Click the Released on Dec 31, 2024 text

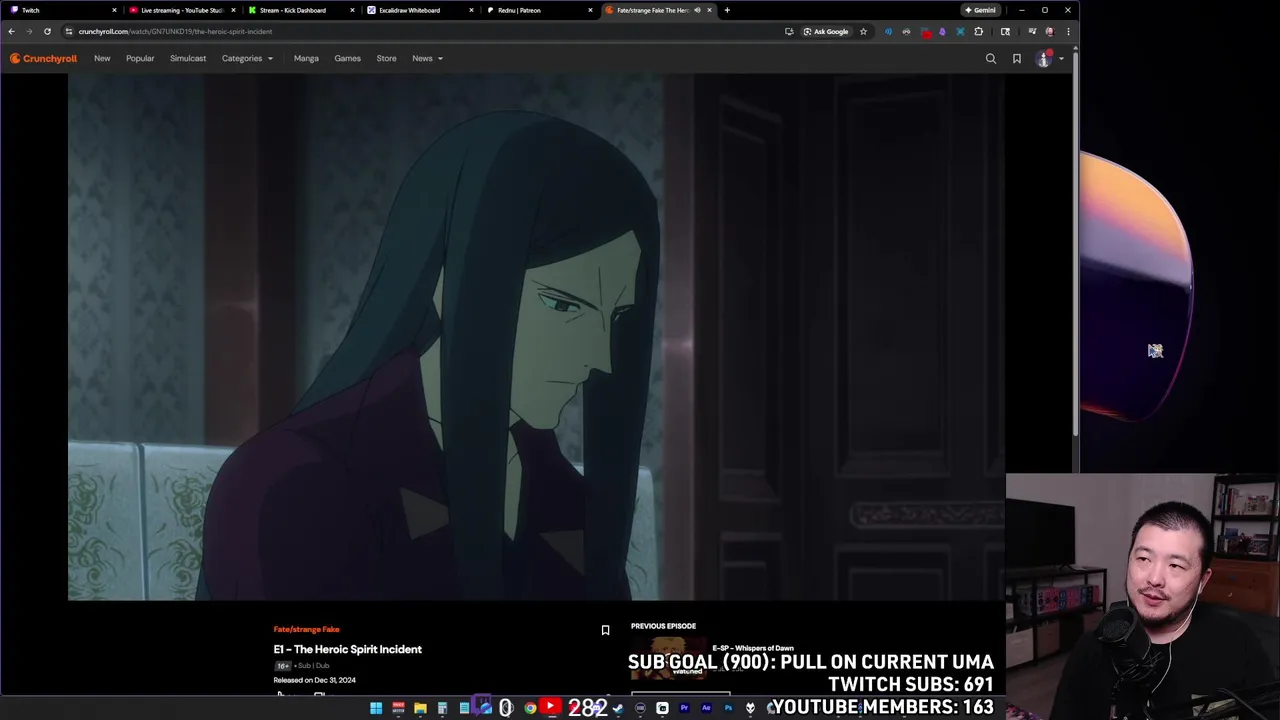coord(314,680)
